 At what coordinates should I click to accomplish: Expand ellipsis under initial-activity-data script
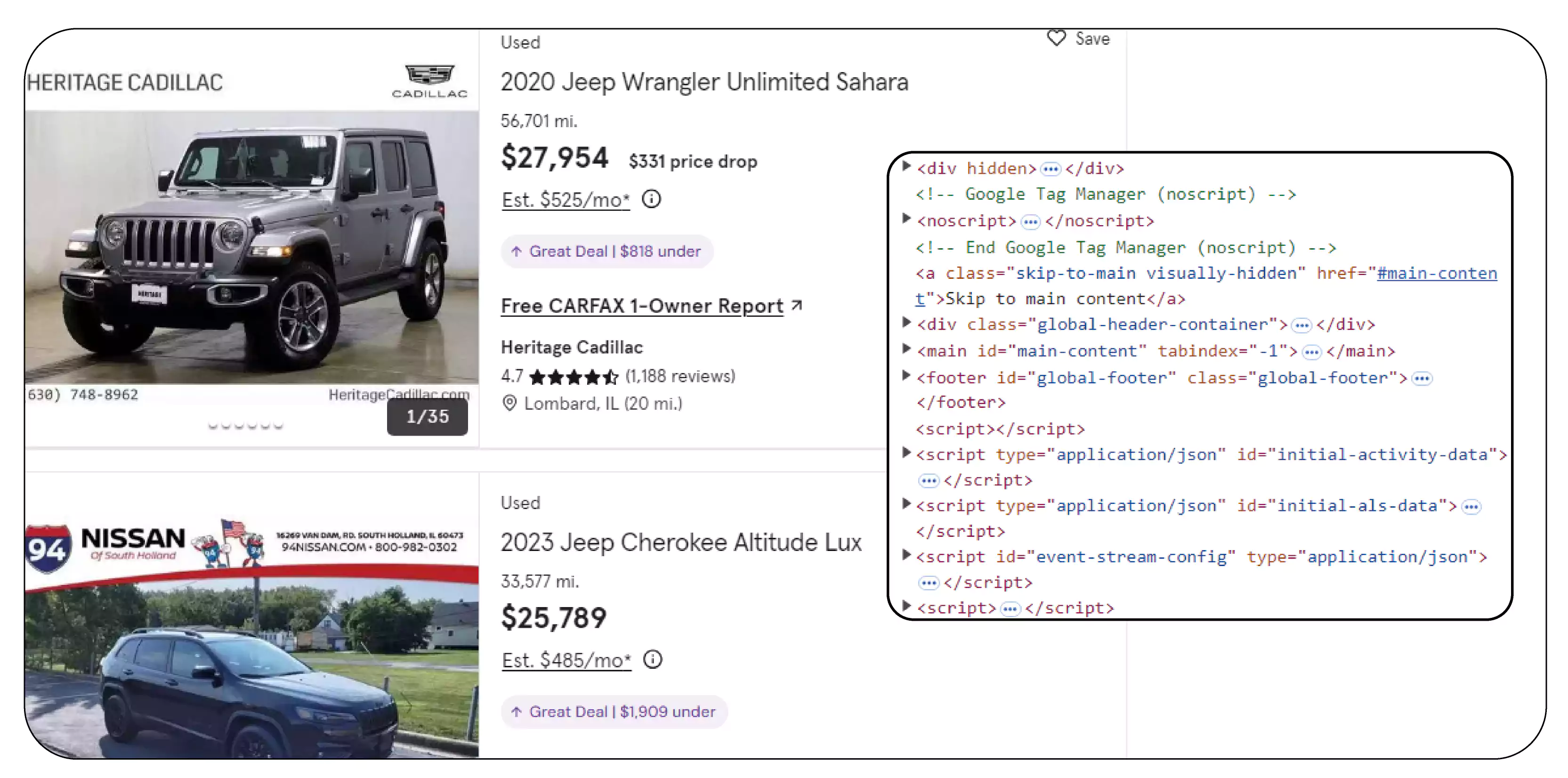coord(928,481)
